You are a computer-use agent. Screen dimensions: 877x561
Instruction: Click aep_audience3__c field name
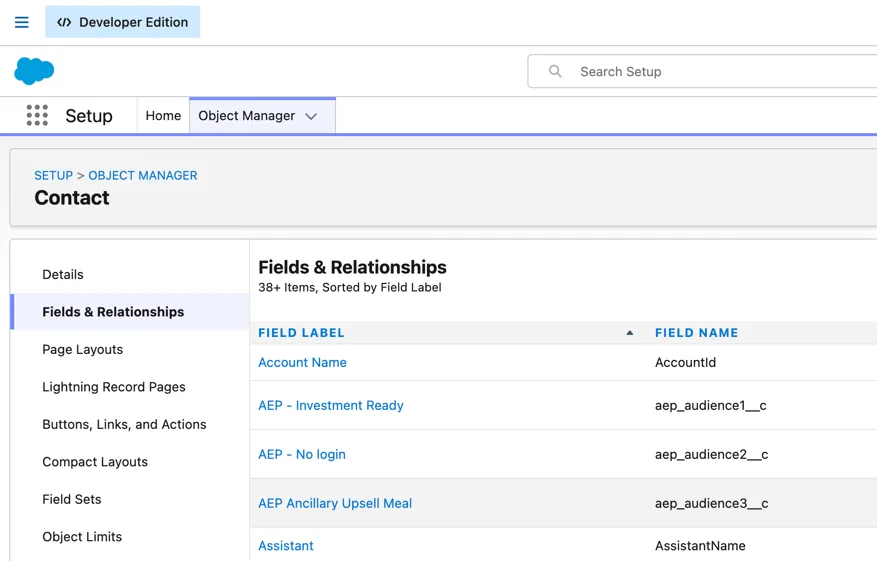tap(711, 503)
